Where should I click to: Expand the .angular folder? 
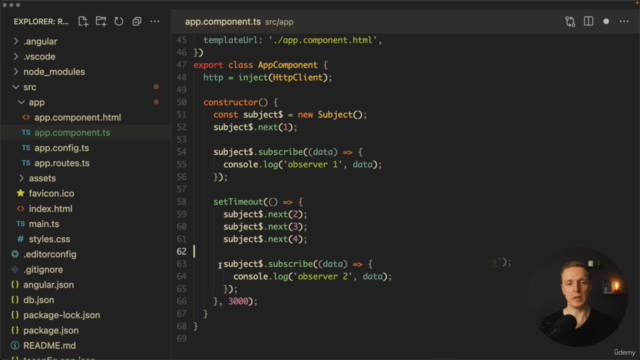pyautogui.click(x=16, y=41)
